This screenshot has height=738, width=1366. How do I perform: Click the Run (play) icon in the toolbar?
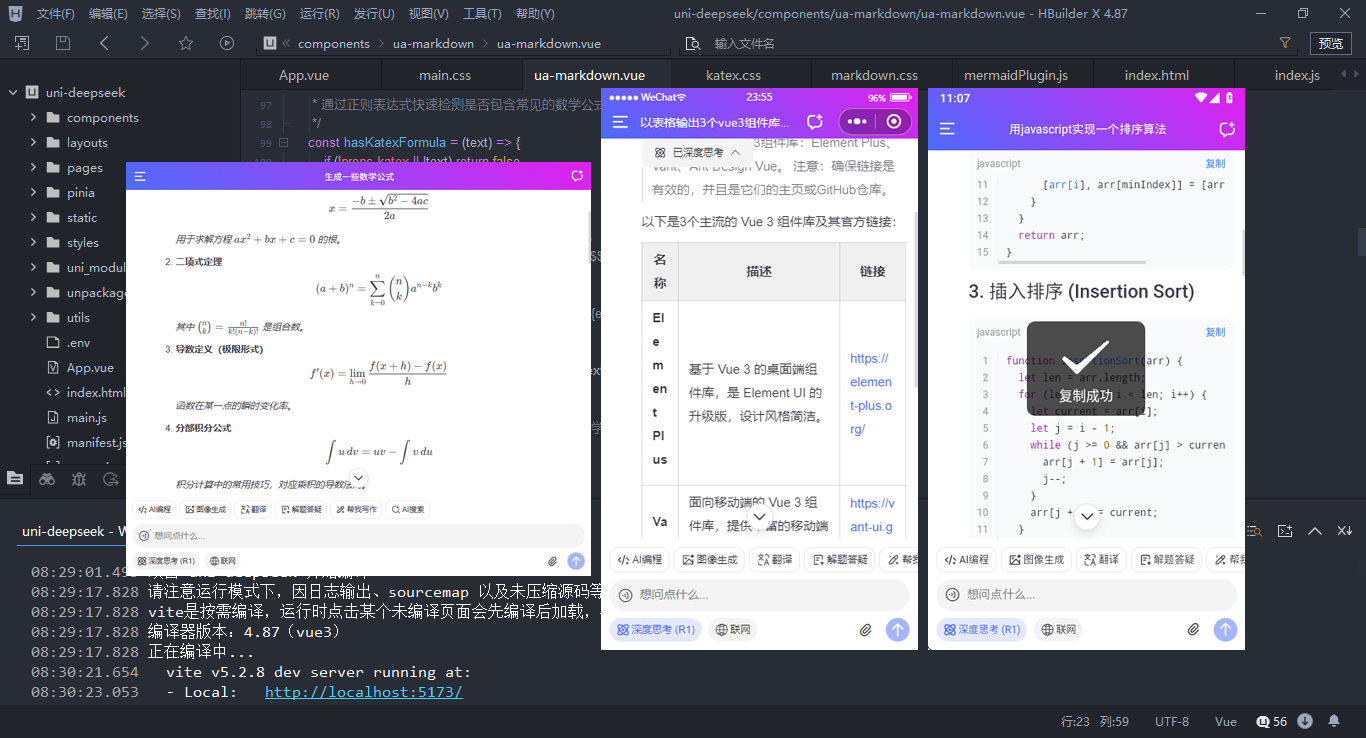click(x=226, y=43)
